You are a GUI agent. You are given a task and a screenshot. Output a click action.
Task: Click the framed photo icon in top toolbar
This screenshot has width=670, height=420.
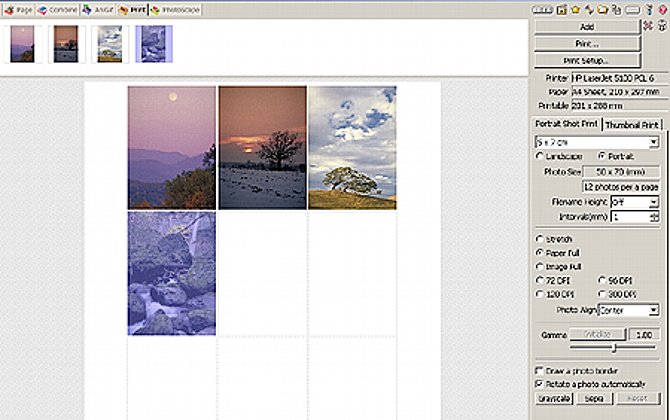click(x=561, y=9)
